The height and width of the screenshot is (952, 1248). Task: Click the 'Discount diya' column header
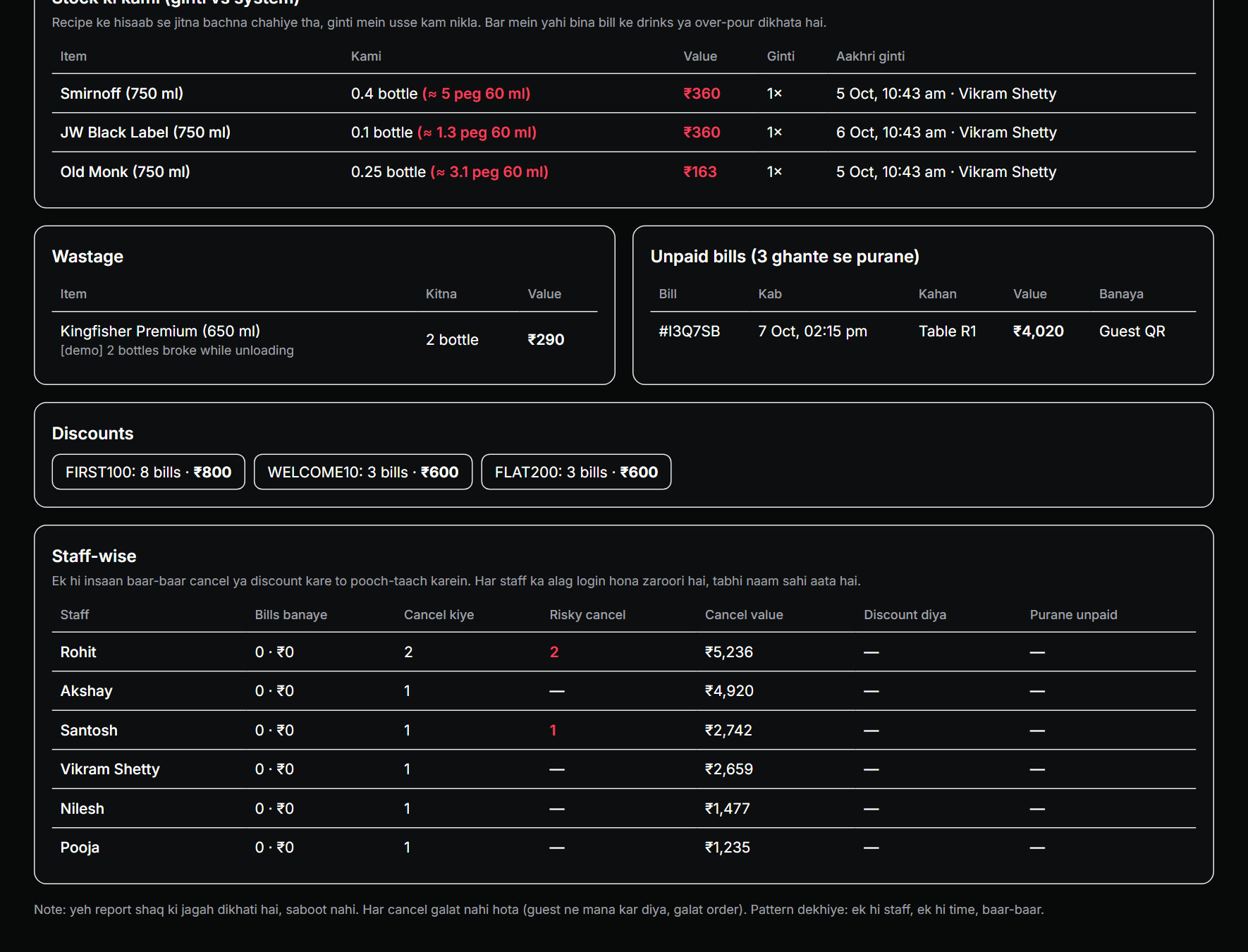click(x=905, y=615)
